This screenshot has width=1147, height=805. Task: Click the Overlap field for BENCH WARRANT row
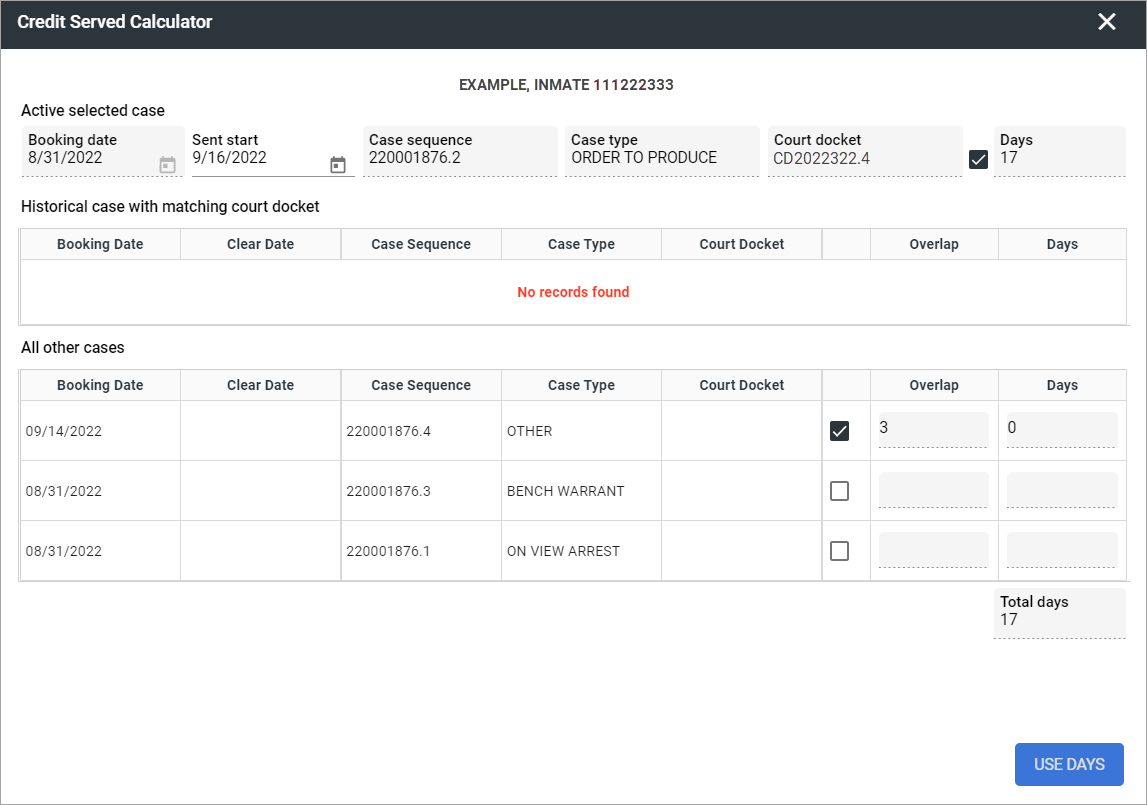[933, 490]
